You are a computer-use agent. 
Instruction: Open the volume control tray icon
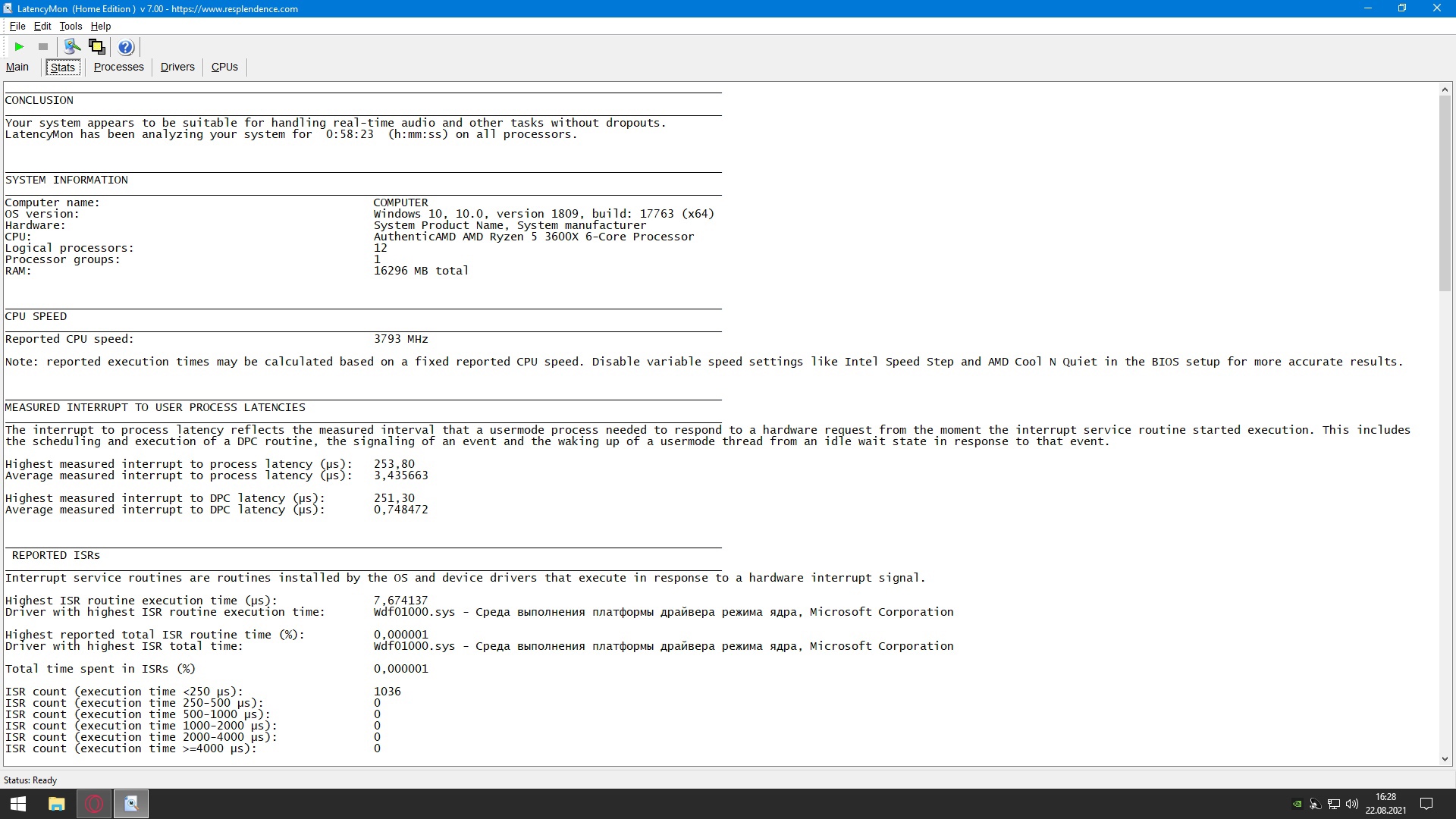[1352, 804]
